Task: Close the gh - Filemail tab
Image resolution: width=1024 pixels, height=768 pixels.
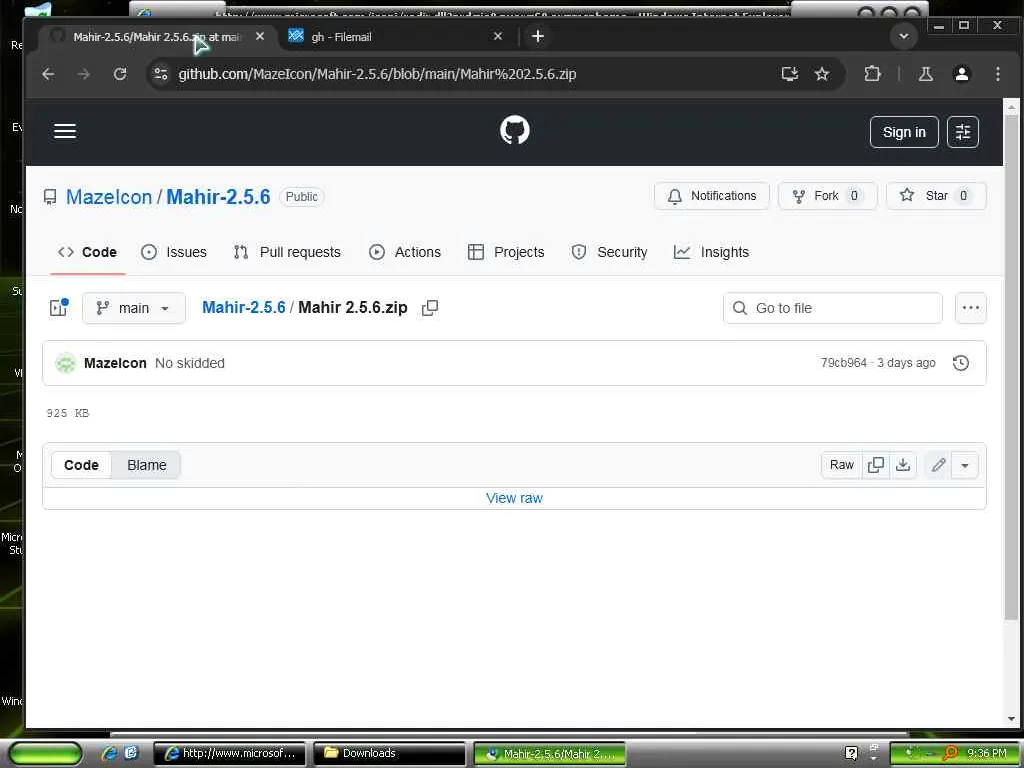Action: pyautogui.click(x=498, y=36)
